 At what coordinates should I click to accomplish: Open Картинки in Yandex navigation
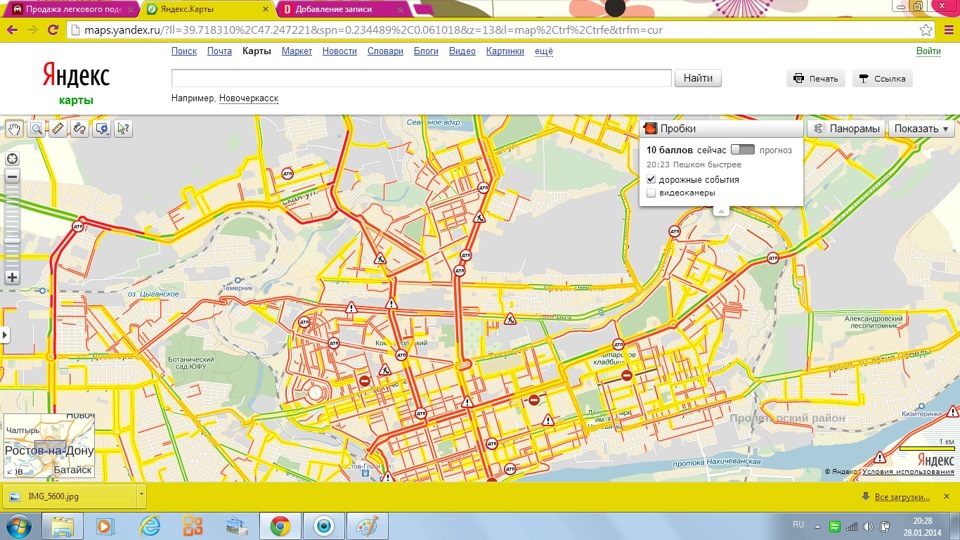click(x=505, y=51)
